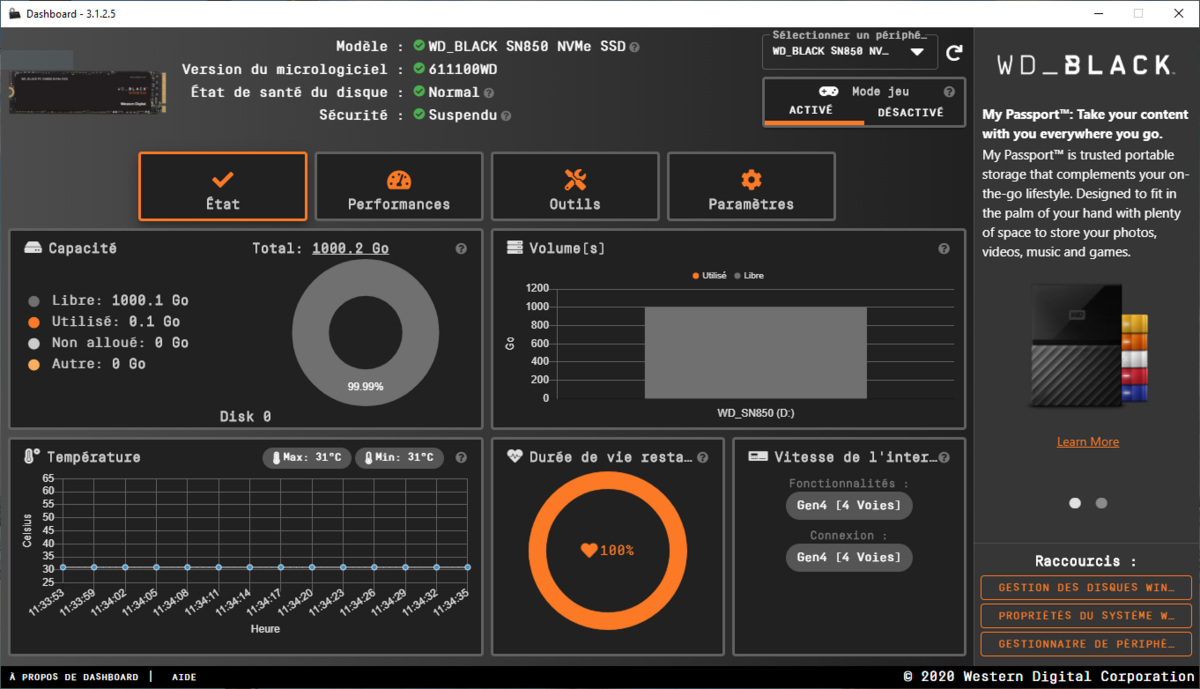Click the Durée de vie help icon
Screen dimensions: 1200x689
[x=703, y=458]
